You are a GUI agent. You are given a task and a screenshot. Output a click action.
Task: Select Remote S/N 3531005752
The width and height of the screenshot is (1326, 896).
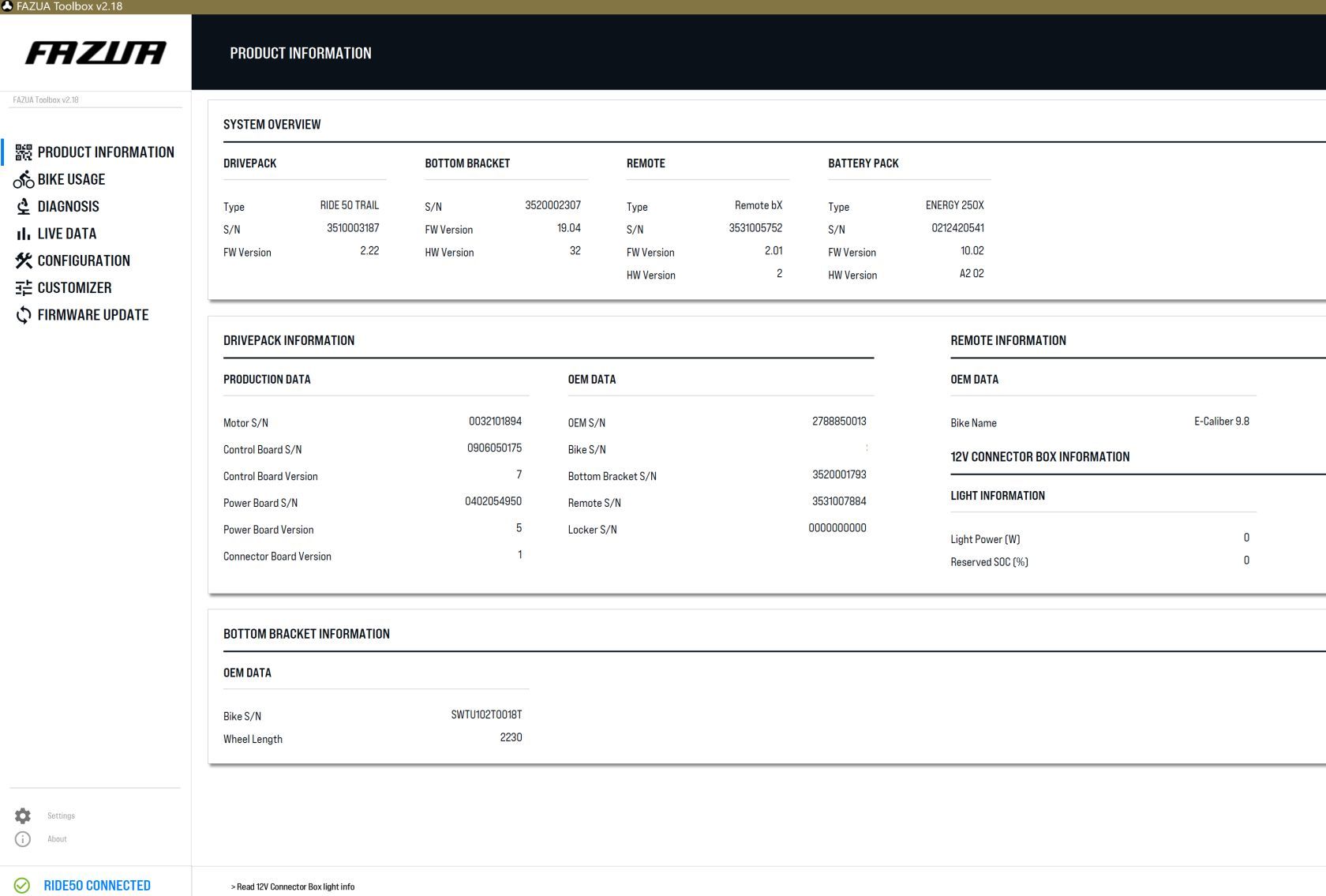point(755,228)
